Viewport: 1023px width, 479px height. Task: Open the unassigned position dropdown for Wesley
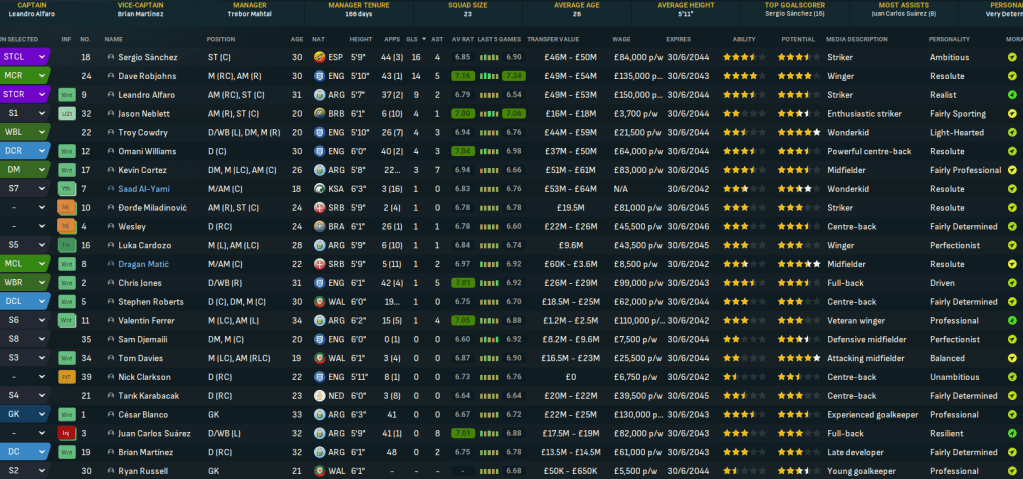click(42, 227)
